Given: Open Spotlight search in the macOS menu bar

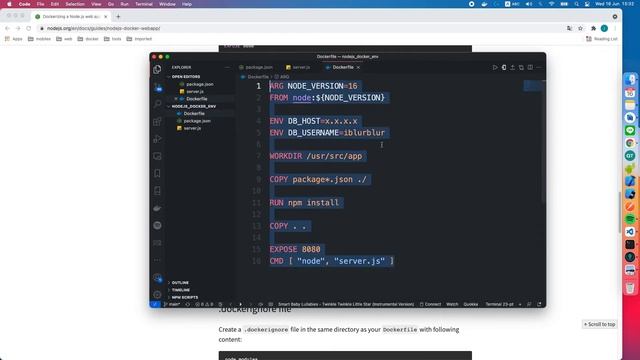Looking at the screenshot, I should tap(576, 4).
